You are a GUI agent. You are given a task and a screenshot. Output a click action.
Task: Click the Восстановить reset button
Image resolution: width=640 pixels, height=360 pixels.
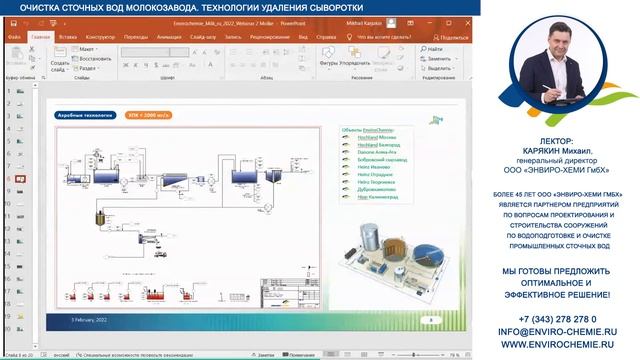[x=91, y=59]
